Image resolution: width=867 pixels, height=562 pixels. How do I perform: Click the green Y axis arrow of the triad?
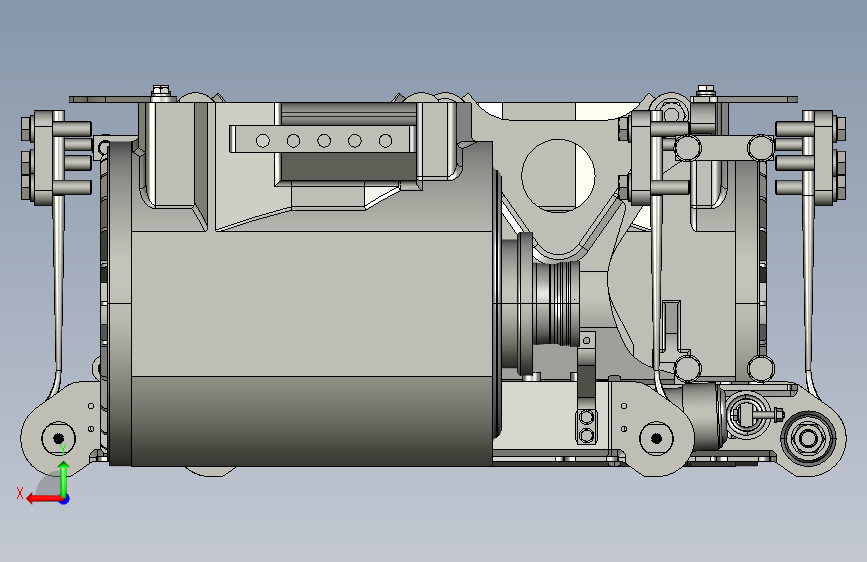(64, 478)
